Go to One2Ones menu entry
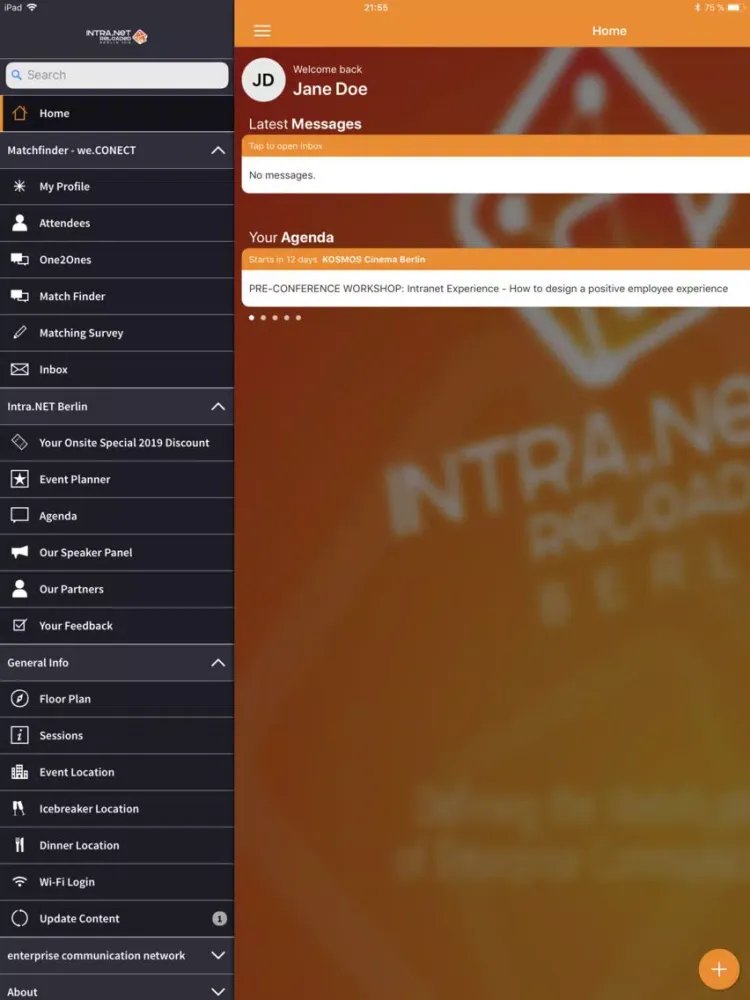 coord(117,260)
